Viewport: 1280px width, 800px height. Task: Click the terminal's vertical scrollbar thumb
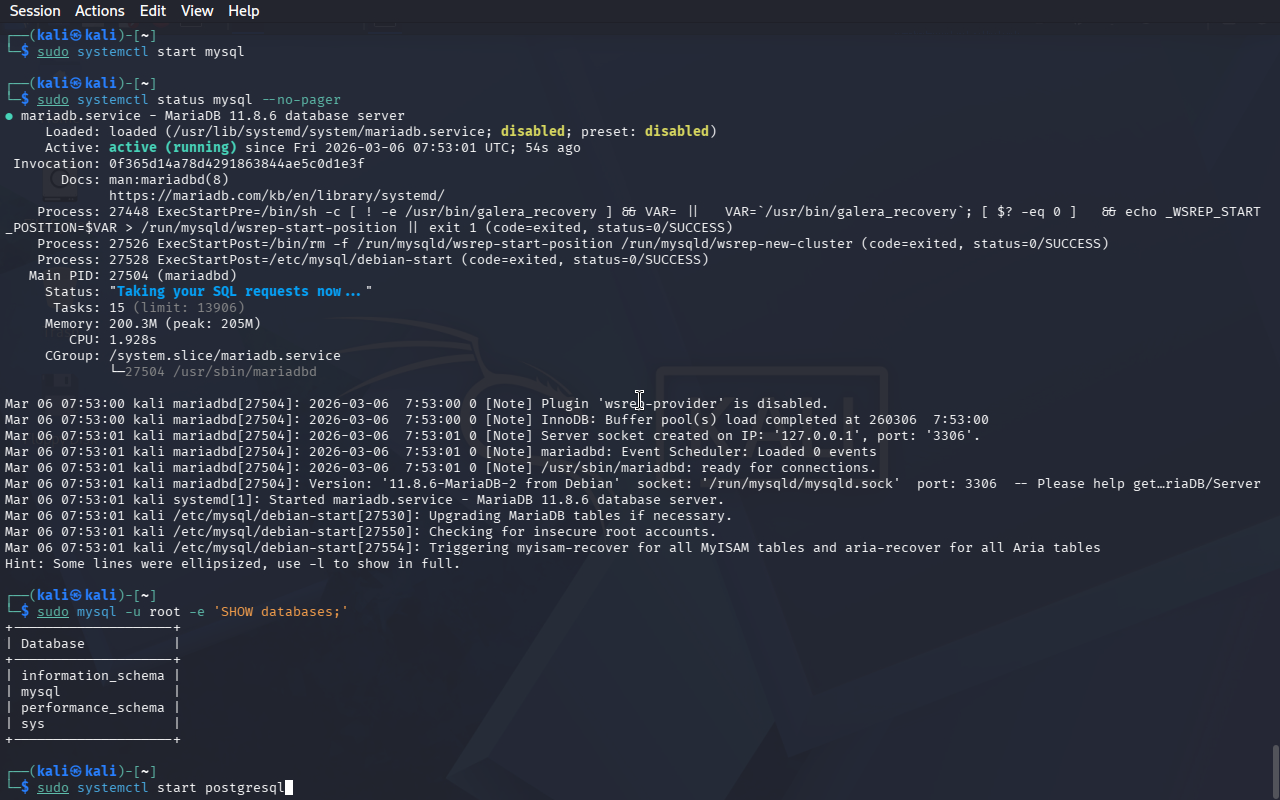click(x=1274, y=770)
